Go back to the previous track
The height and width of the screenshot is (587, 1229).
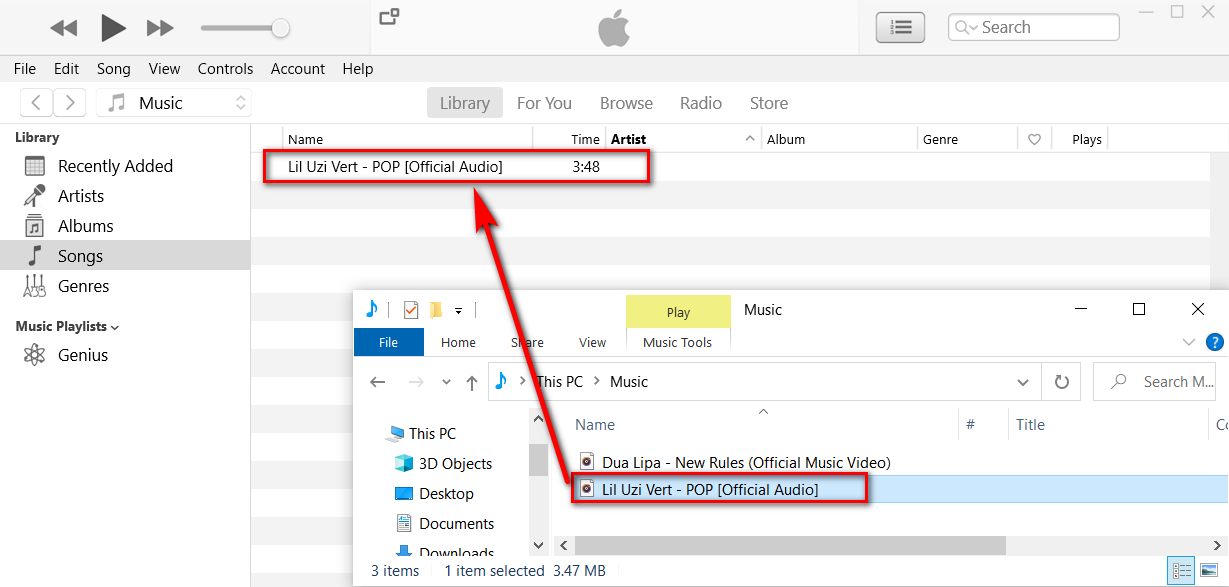point(64,28)
